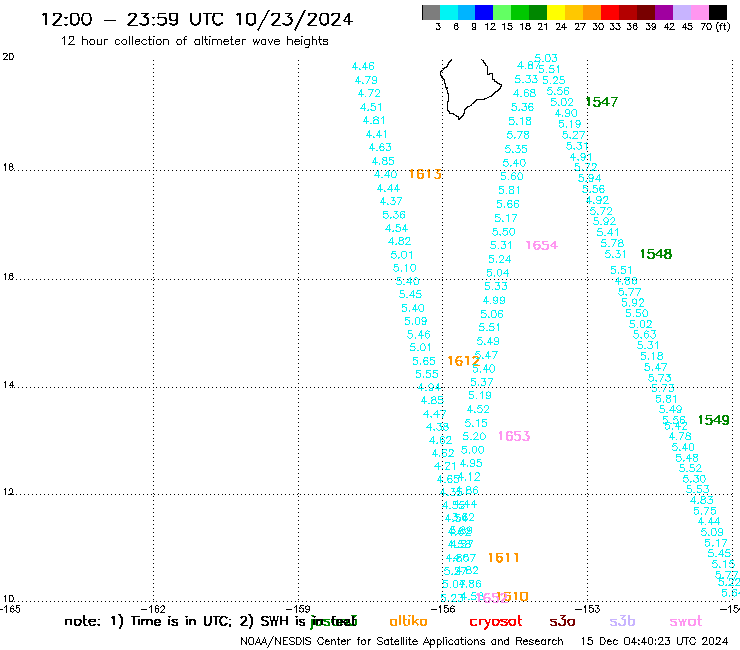This screenshot has width=740, height=650.
Task: Click the black swatch ending the color scale
Action: click(x=717, y=12)
